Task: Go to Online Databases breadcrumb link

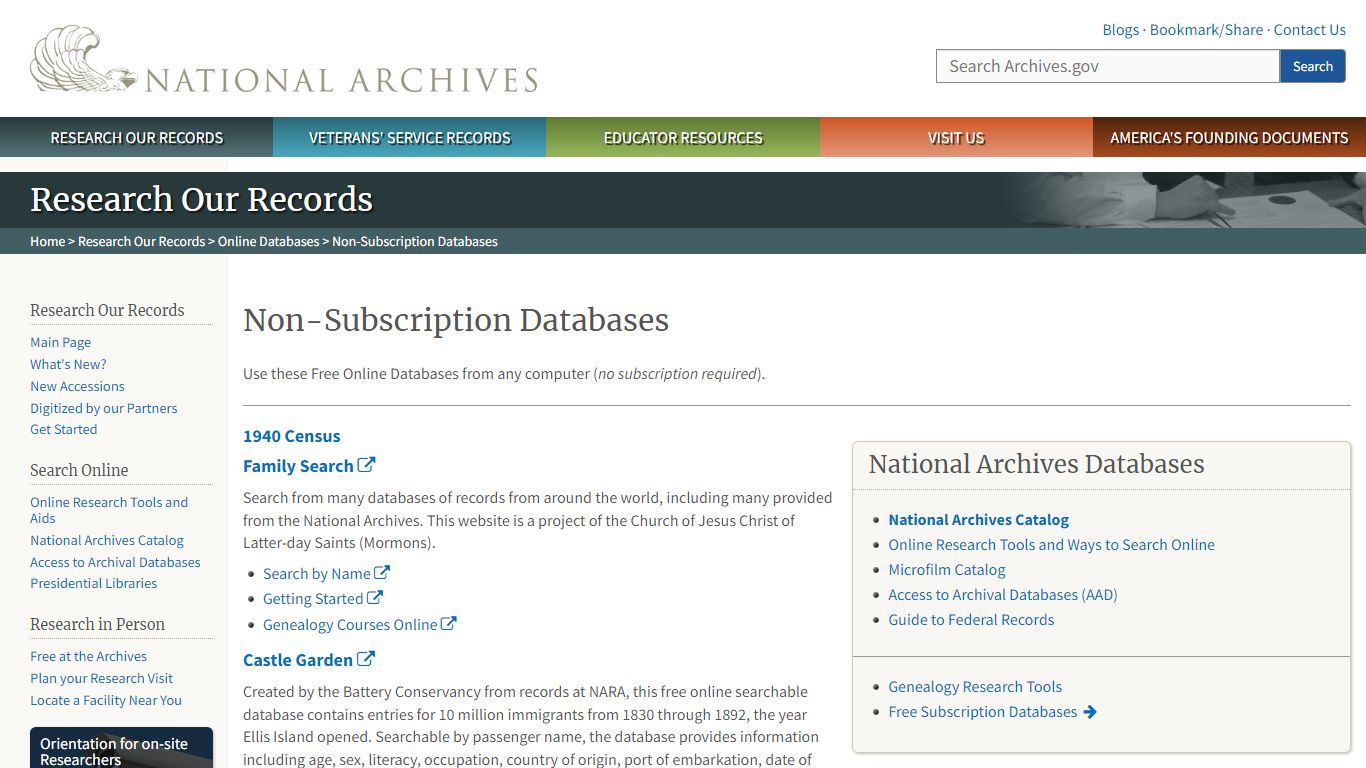Action: click(x=268, y=241)
